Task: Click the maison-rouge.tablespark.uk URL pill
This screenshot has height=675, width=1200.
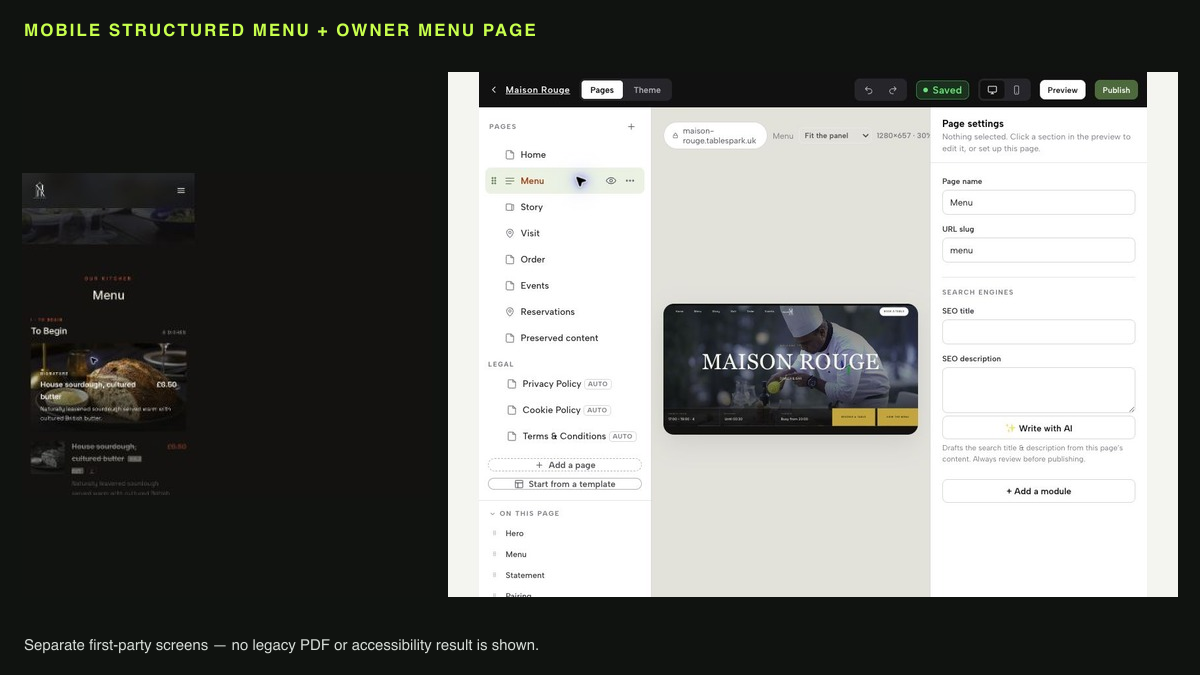Action: (715, 136)
